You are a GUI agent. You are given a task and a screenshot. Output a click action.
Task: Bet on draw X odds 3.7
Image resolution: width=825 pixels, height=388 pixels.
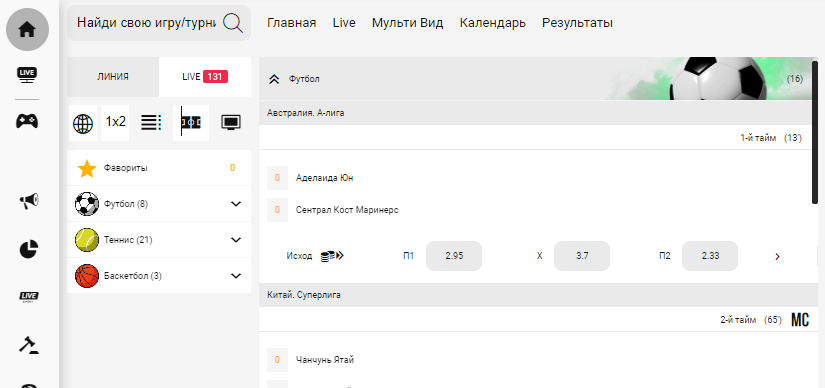click(582, 256)
